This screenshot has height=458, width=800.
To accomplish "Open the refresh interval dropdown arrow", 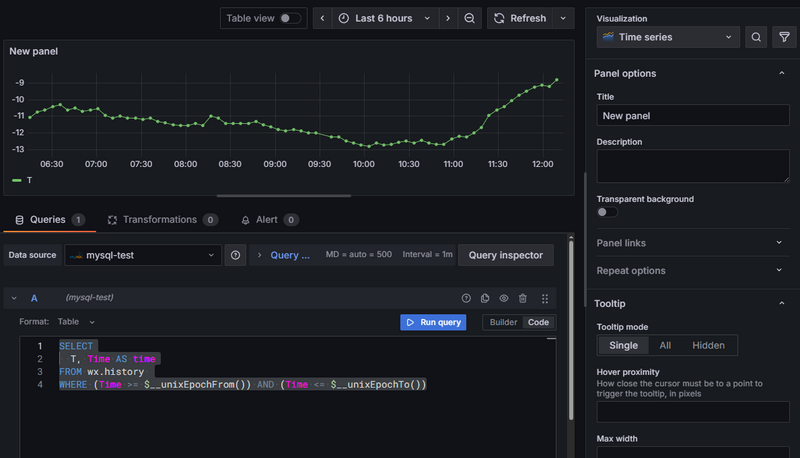I will 563,18.
